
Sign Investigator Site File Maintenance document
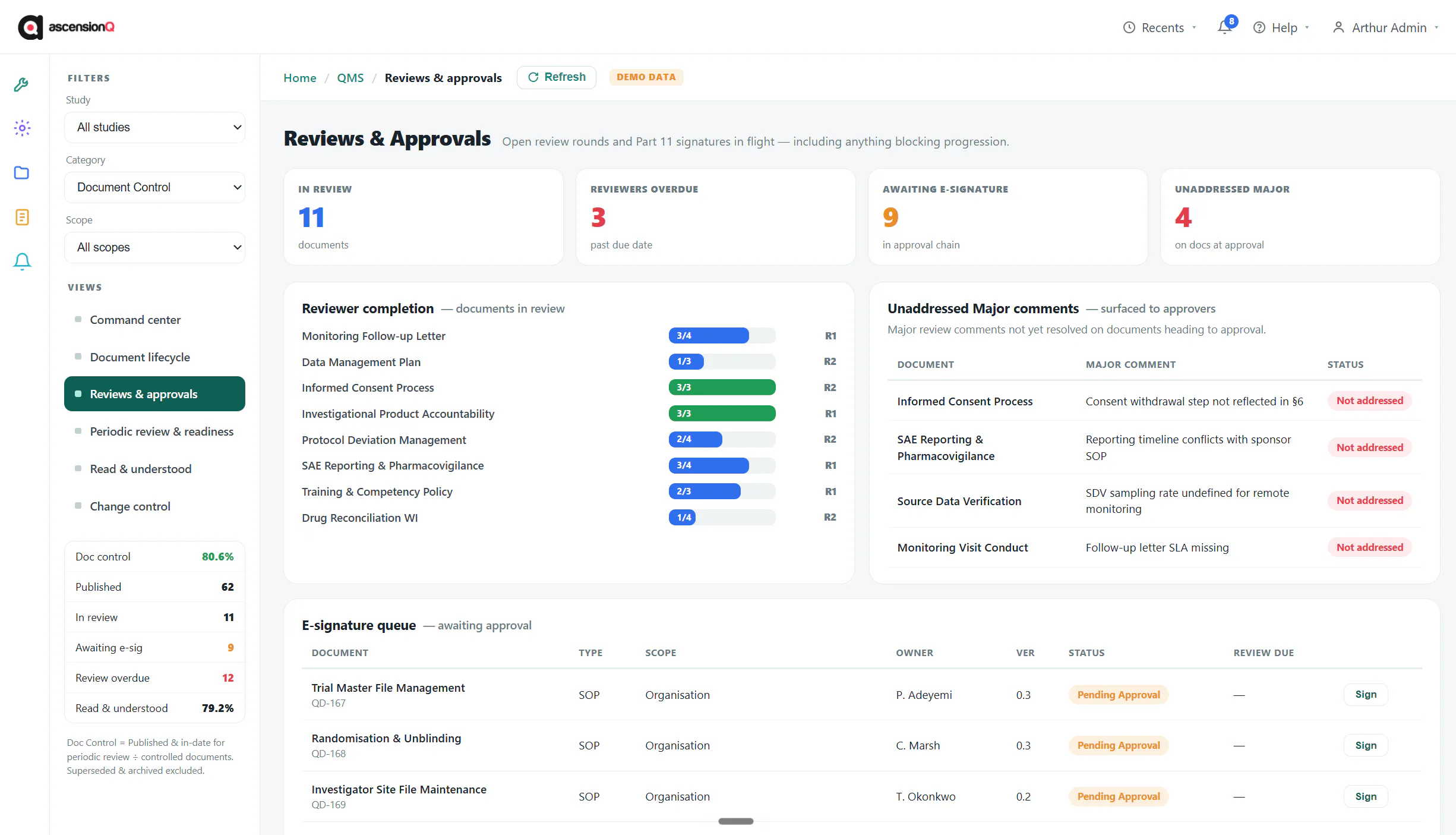(x=1366, y=796)
